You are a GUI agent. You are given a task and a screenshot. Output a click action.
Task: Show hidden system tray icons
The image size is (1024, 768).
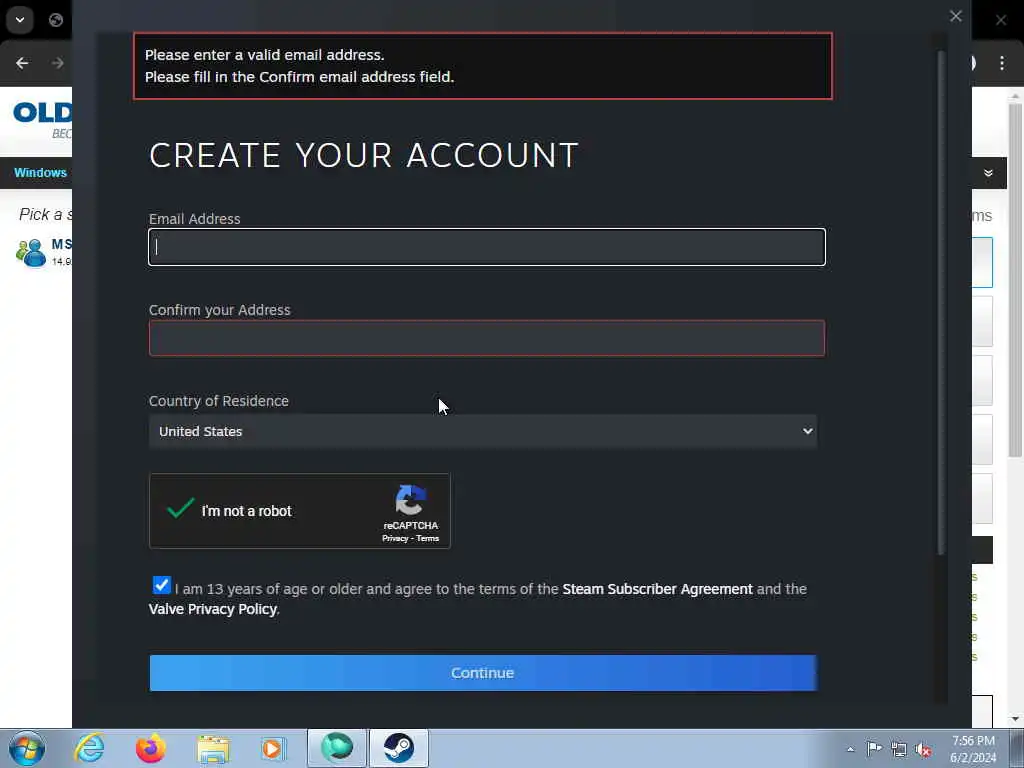tap(850, 749)
